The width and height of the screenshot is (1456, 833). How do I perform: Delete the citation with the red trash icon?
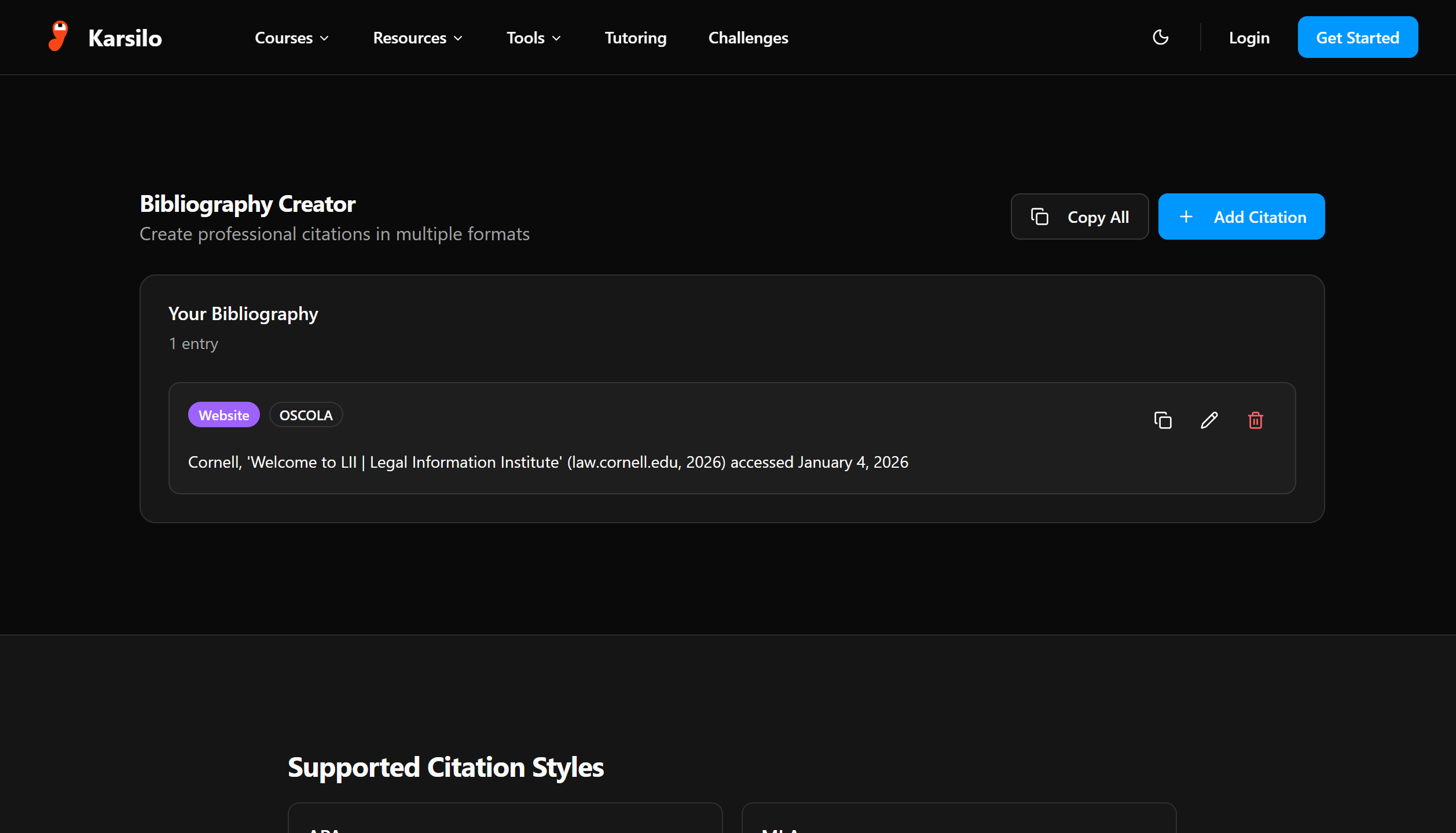[1255, 420]
